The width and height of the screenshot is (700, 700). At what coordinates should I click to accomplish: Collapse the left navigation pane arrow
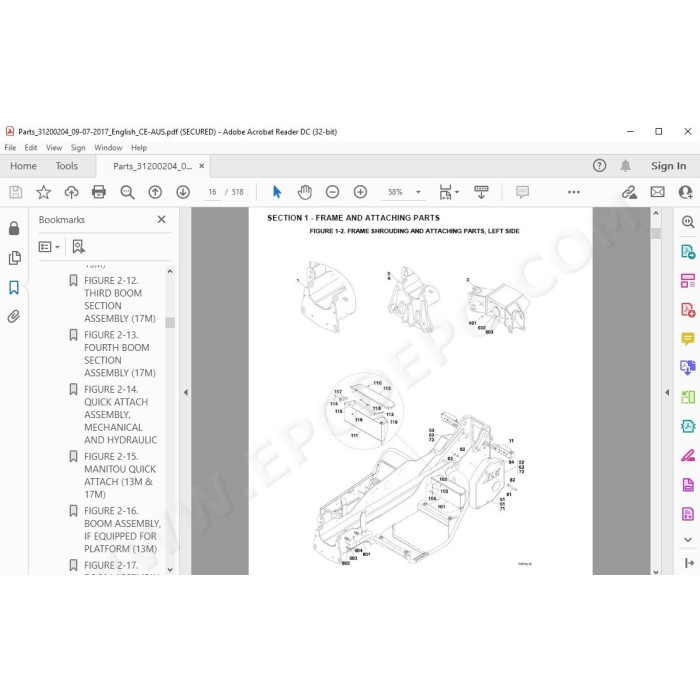click(x=185, y=392)
